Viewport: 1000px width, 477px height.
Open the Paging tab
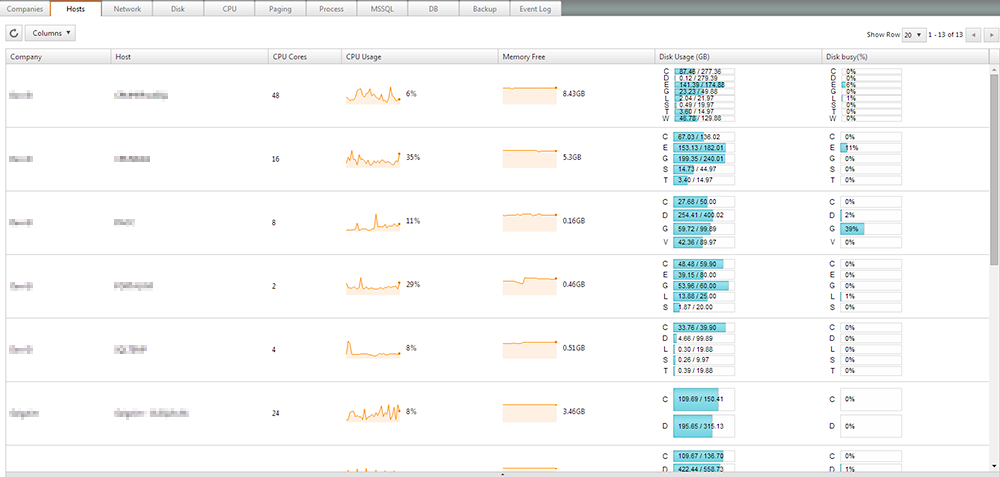(x=280, y=9)
